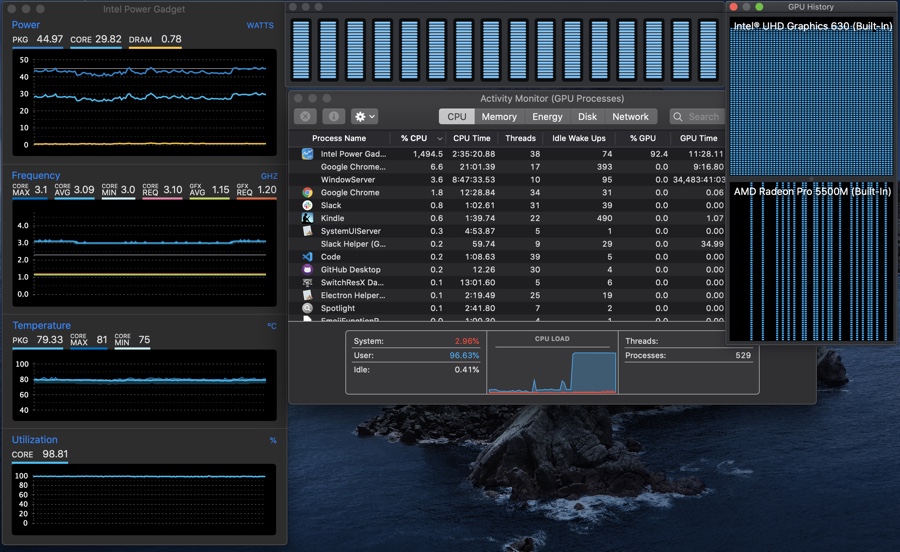Click the CORE 98.81 utilization reading

tap(40, 454)
